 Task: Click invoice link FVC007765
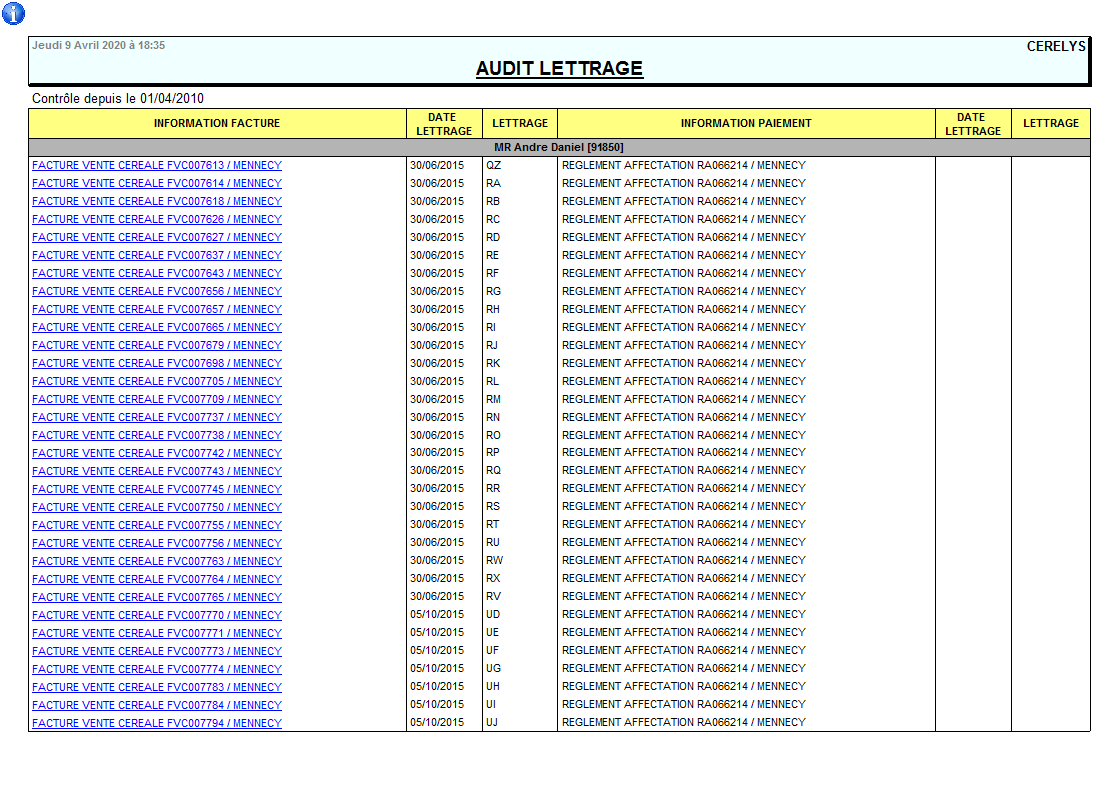tap(157, 598)
